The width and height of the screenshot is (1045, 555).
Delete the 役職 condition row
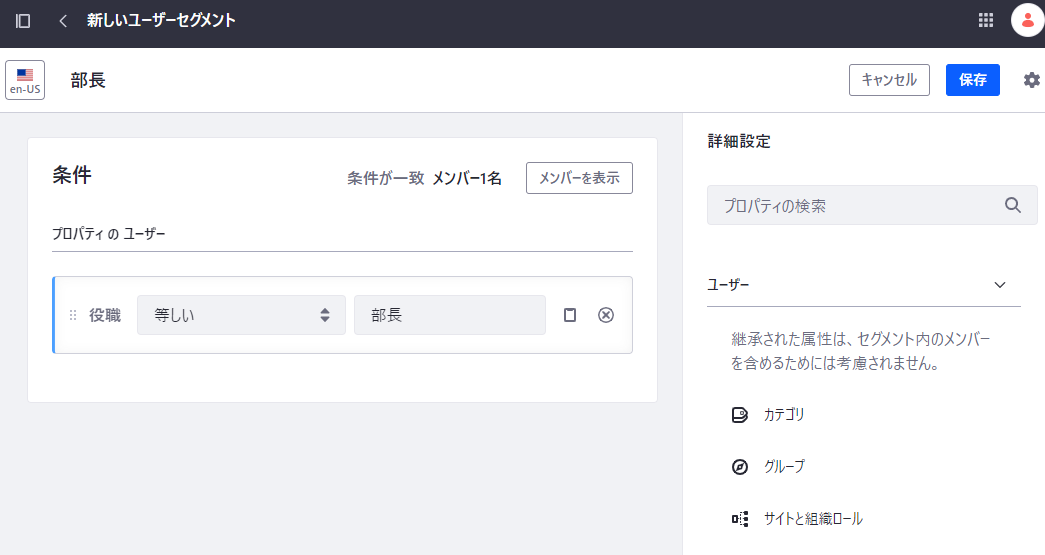605,315
